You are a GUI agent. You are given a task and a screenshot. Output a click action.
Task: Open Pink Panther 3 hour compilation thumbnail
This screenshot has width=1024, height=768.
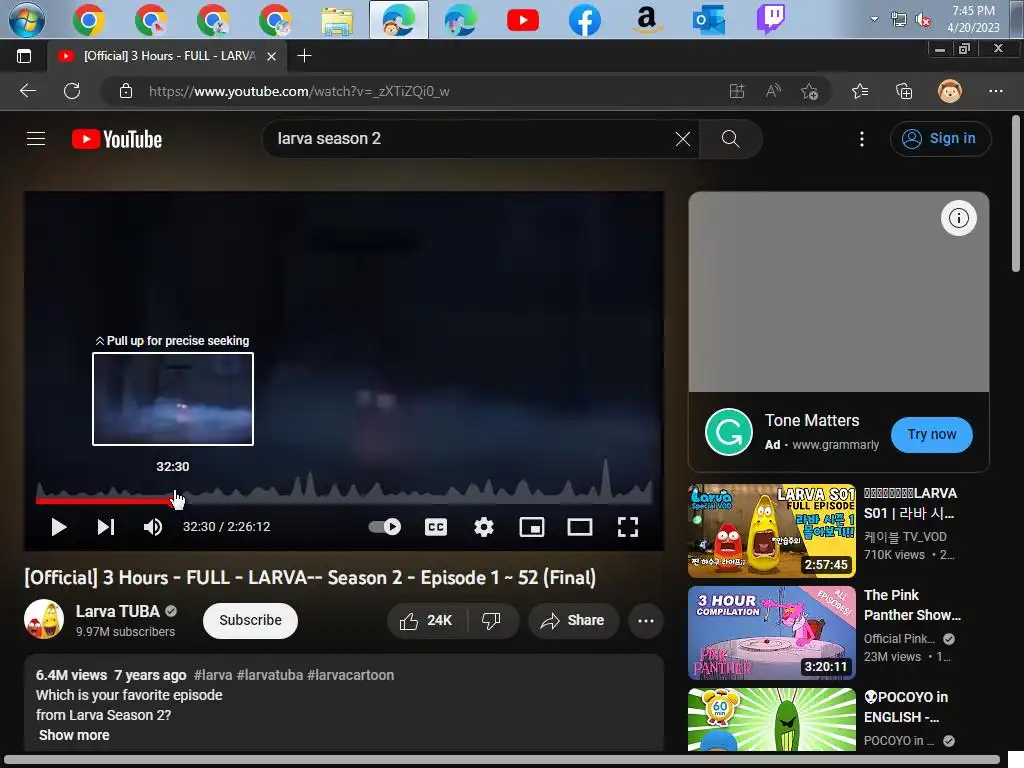pyautogui.click(x=772, y=633)
